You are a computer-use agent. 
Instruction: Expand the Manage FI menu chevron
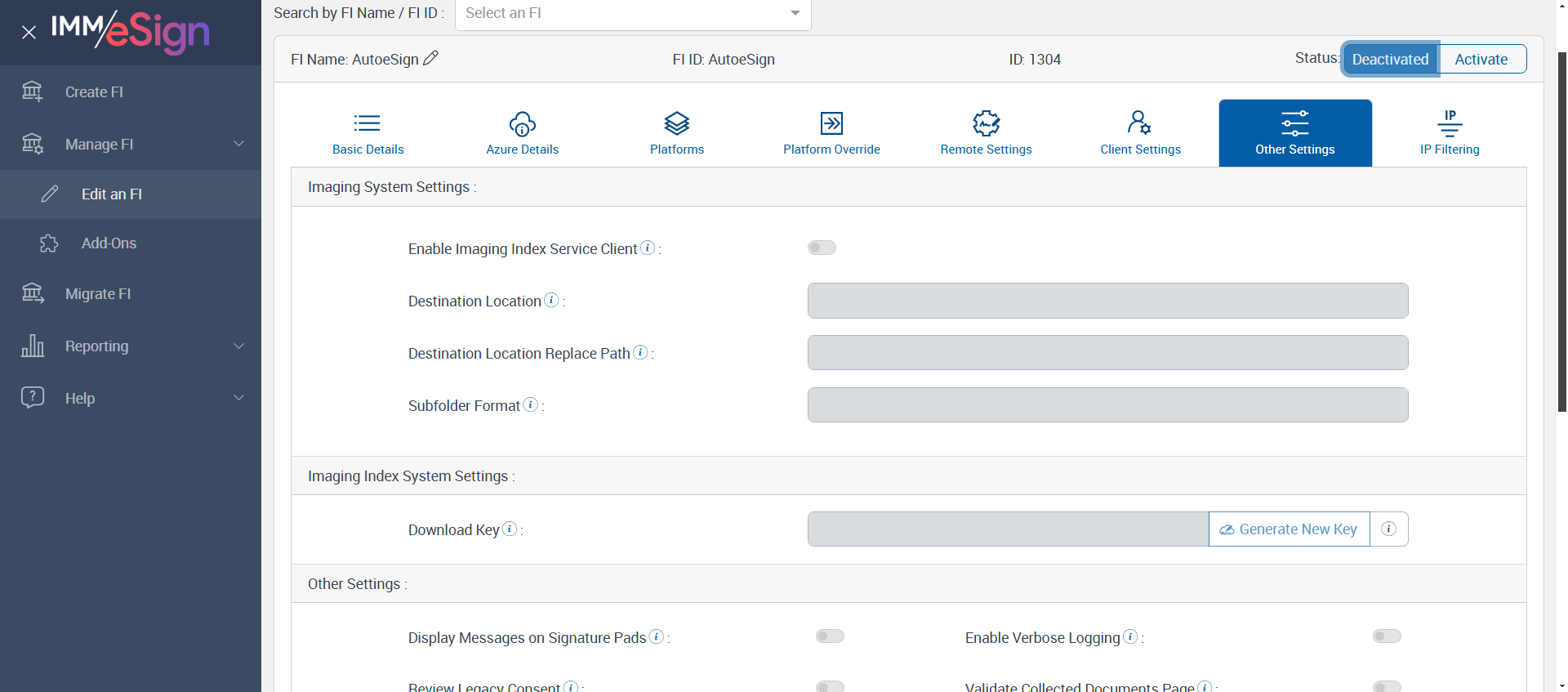239,144
